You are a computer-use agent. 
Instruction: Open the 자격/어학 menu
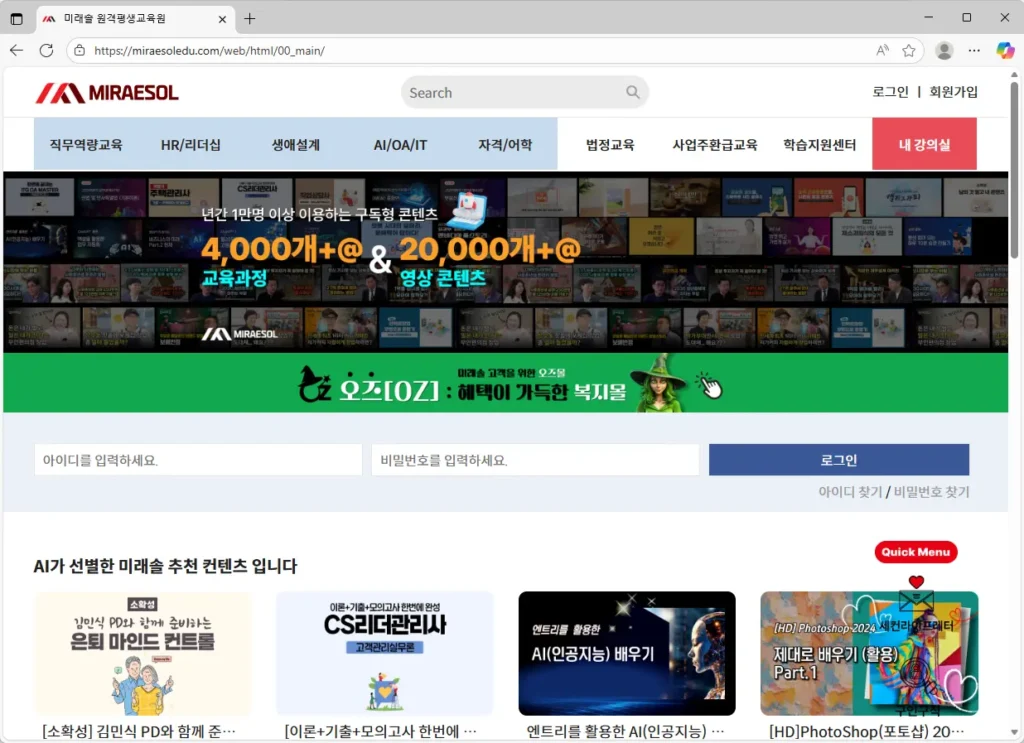point(505,144)
